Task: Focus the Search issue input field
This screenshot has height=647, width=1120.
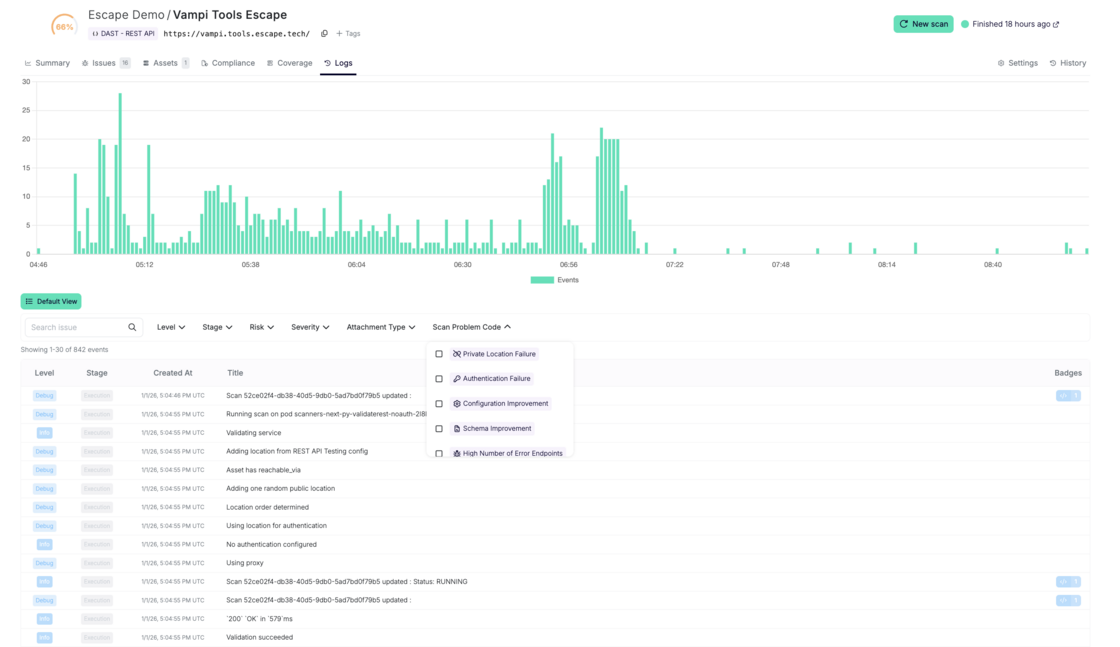Action: (x=76, y=327)
